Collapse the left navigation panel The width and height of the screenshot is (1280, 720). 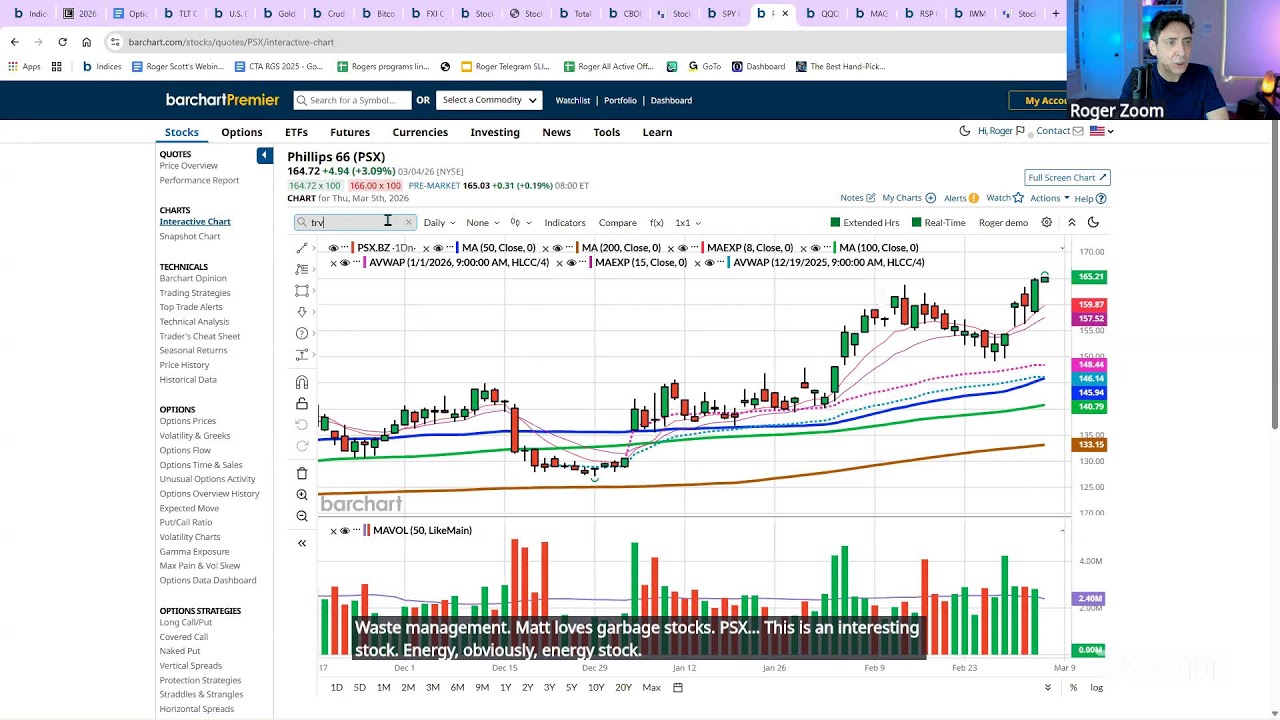pyautogui.click(x=264, y=155)
